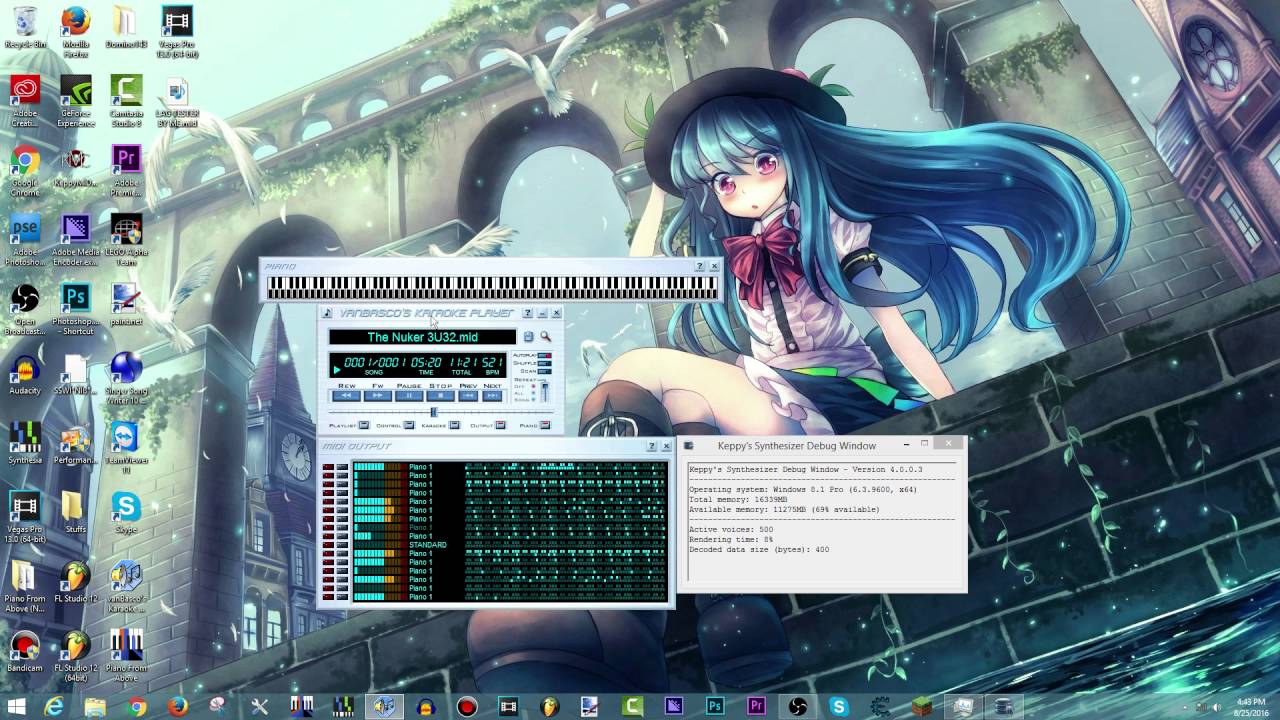Toggle the Autoplay switch
This screenshot has height=720, width=1280.
pos(545,355)
